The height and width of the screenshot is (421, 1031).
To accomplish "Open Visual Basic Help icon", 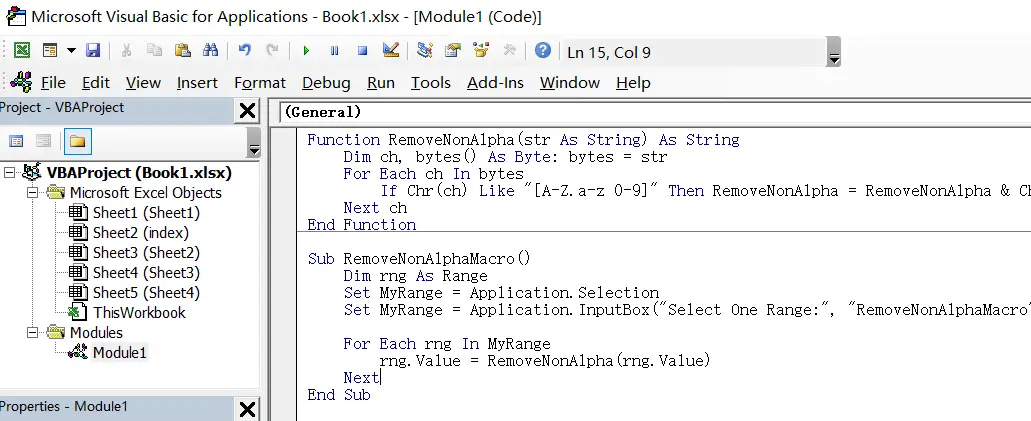I will 543,50.
